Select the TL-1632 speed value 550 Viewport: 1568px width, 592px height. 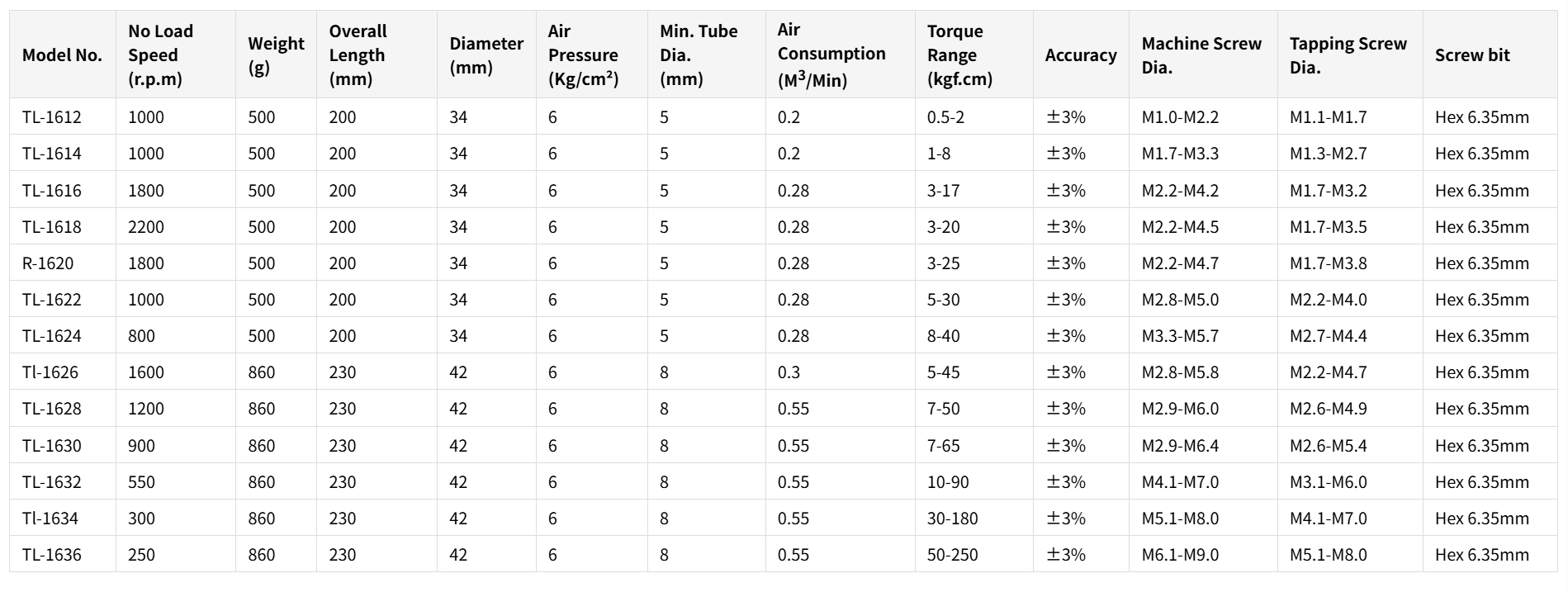pyautogui.click(x=141, y=482)
